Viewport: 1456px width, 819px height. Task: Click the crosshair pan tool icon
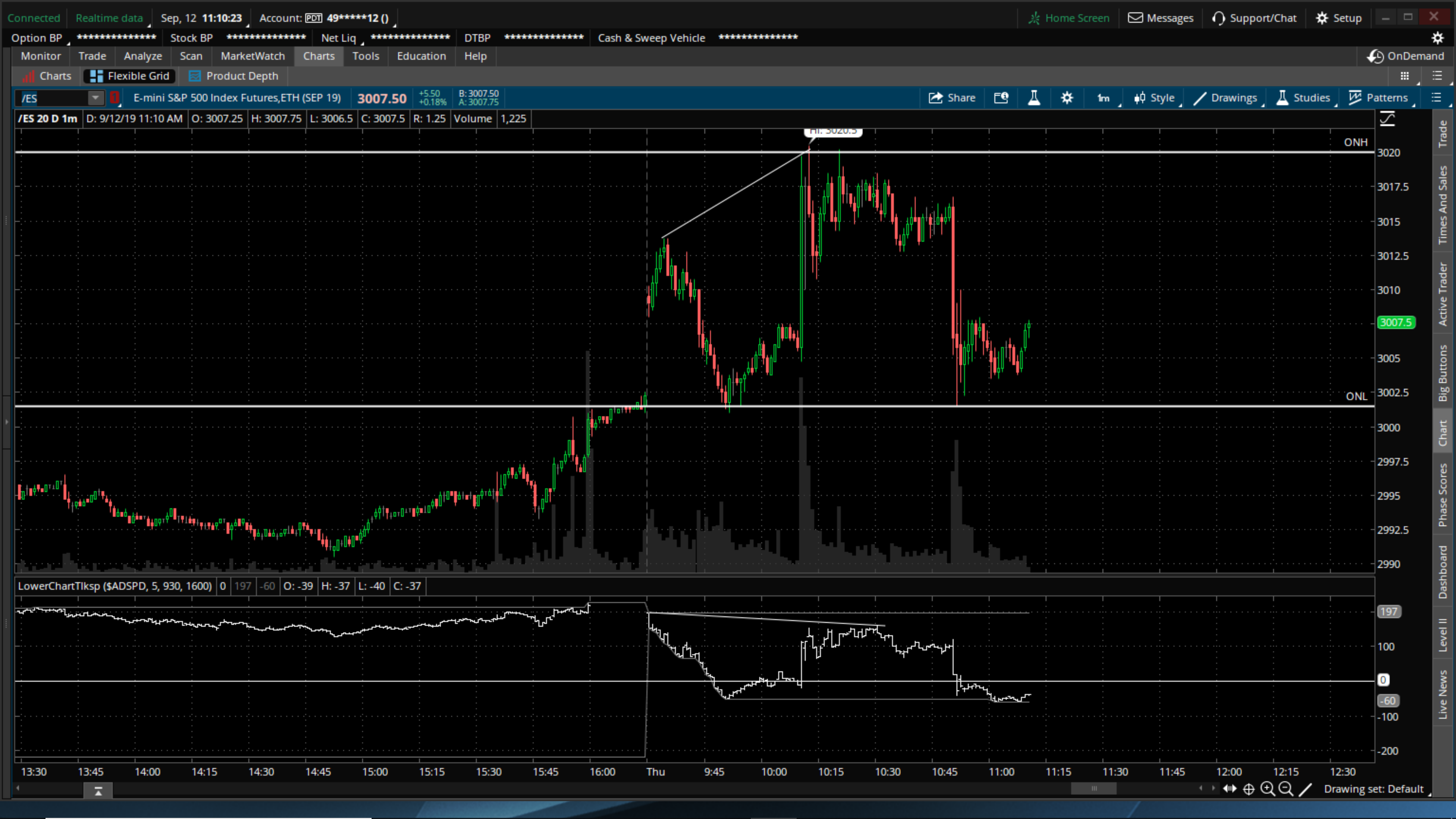pyautogui.click(x=1249, y=789)
